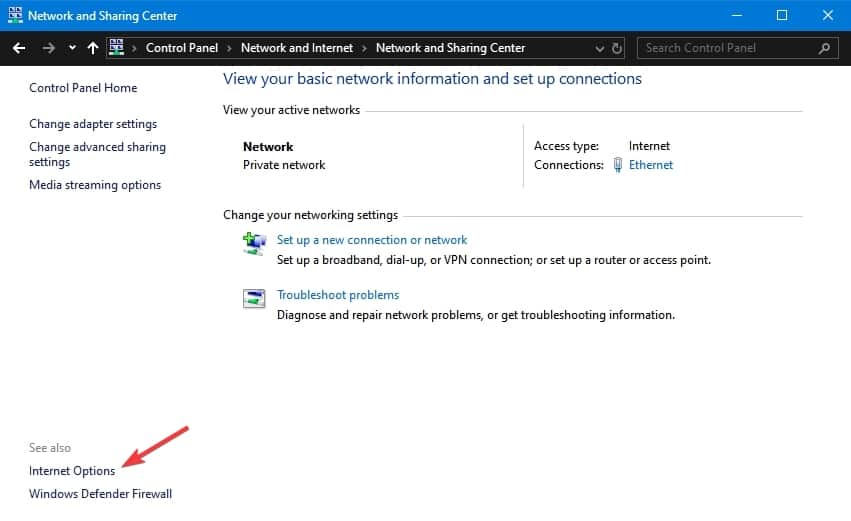Screen dimensions: 851x521
Task: Open Windows Defender Firewall link
Action: 100,494
